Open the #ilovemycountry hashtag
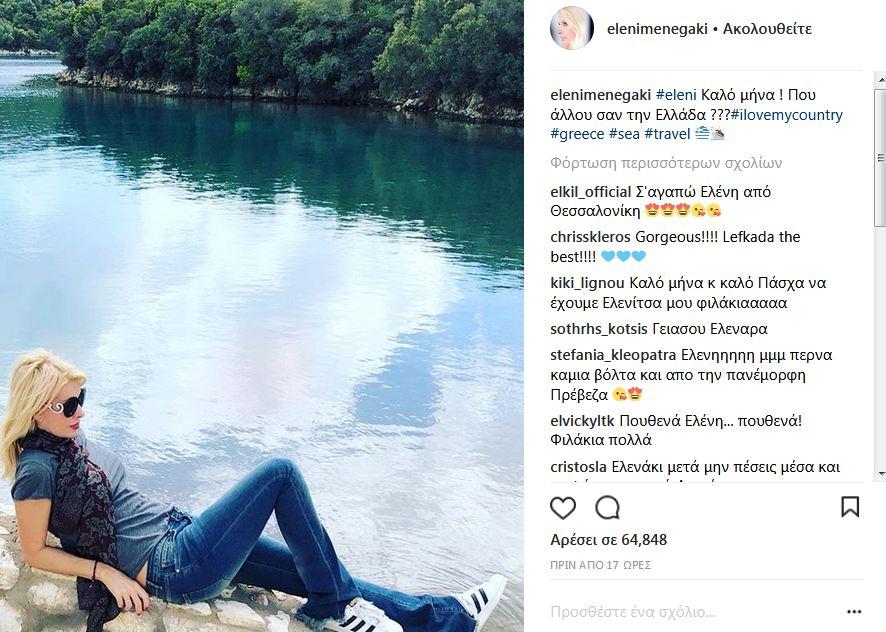Image resolution: width=886 pixels, height=632 pixels. pos(787,115)
